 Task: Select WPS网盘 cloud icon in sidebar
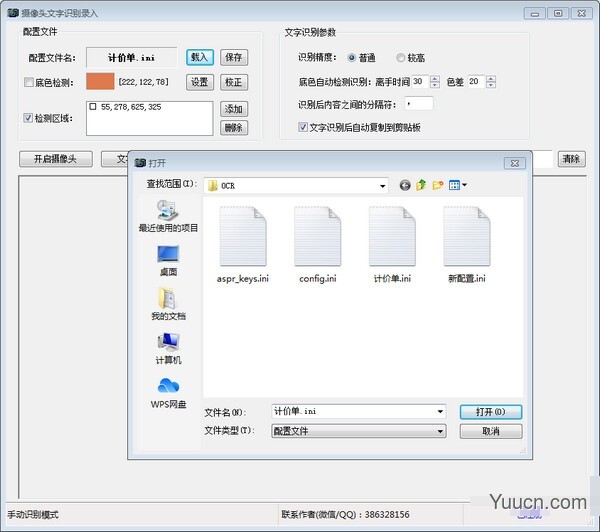[x=168, y=386]
